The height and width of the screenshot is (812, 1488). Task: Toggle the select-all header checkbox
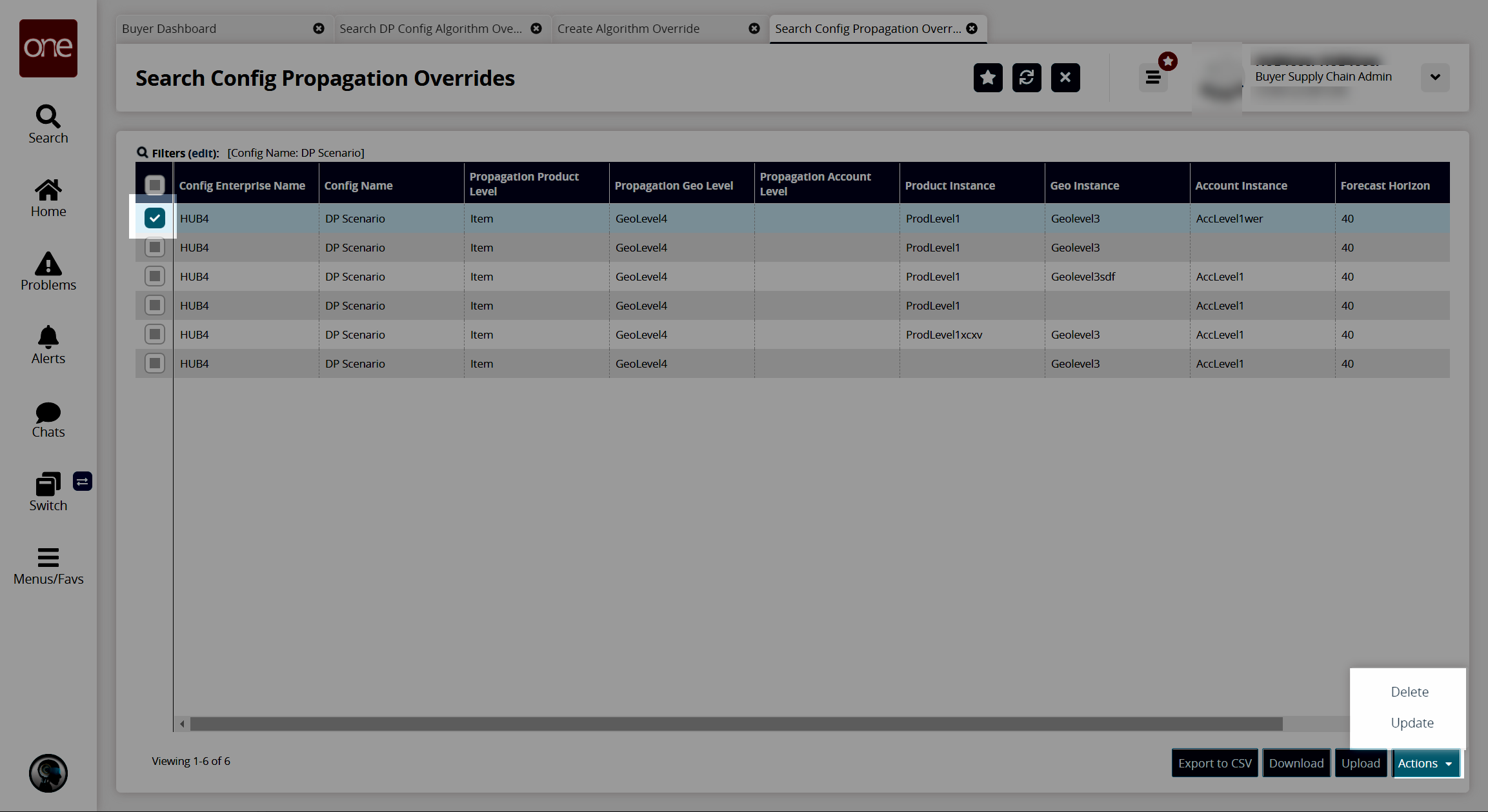(155, 185)
